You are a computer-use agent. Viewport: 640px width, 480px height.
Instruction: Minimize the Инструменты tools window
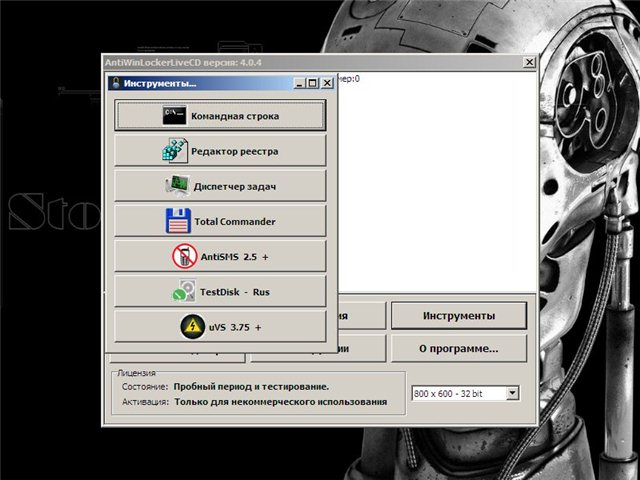[298, 83]
